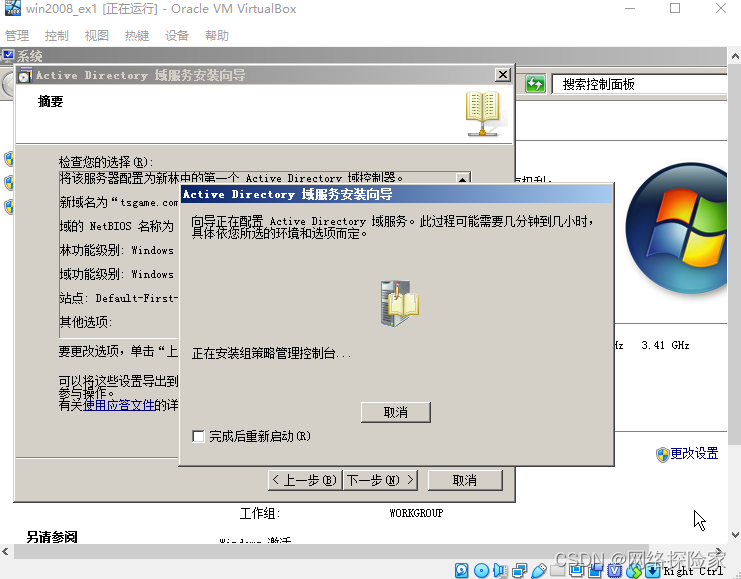Screen dimensions: 741x579
Task: Open the 控制 menu
Action: click(57, 35)
